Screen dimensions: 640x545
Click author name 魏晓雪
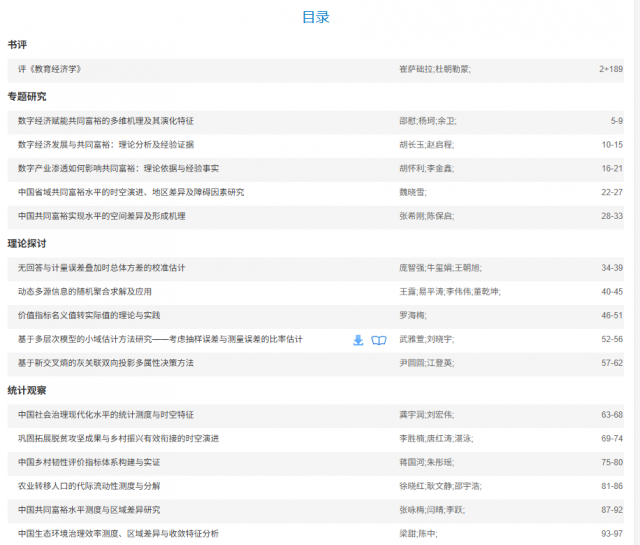pos(413,192)
